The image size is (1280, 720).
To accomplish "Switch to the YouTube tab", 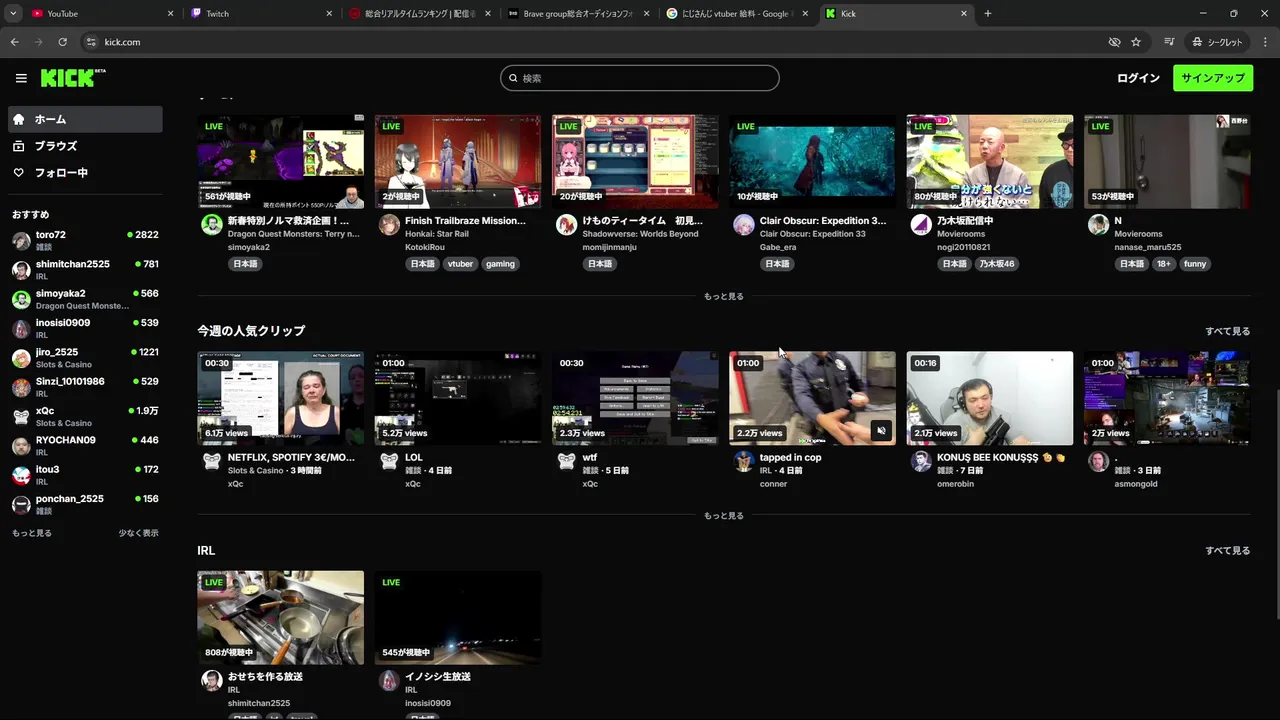I will point(100,13).
